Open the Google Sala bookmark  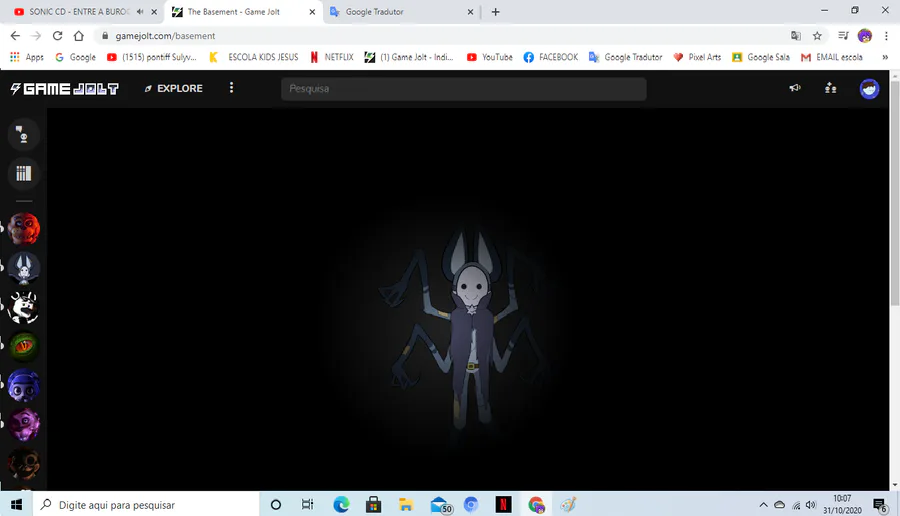point(761,57)
